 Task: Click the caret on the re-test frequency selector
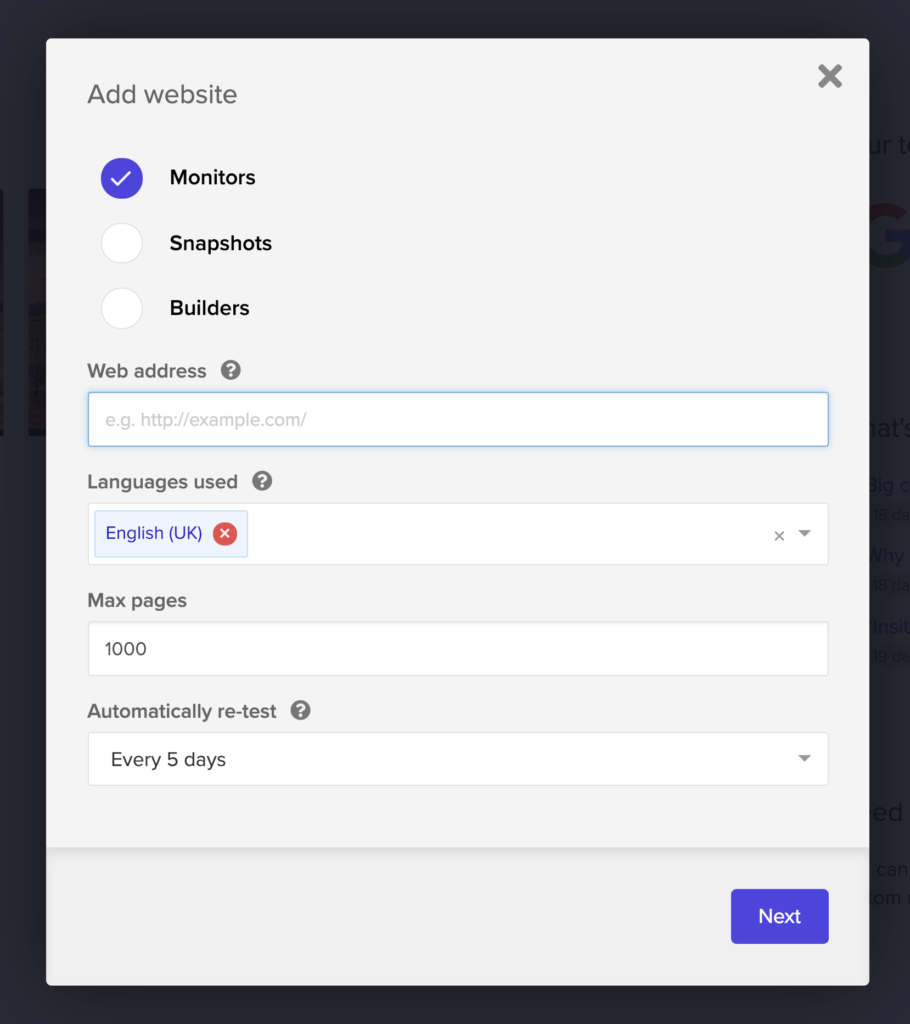[804, 759]
